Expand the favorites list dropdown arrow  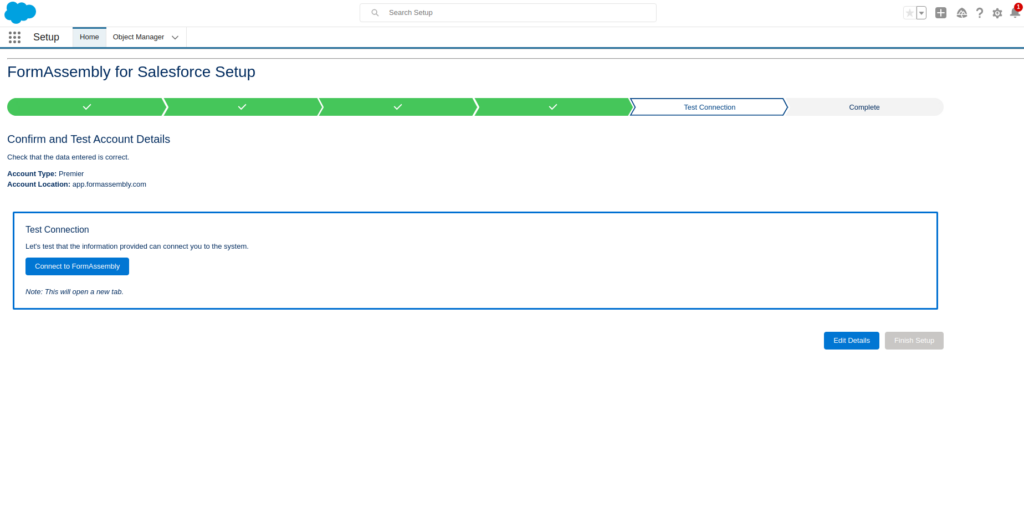(x=921, y=13)
